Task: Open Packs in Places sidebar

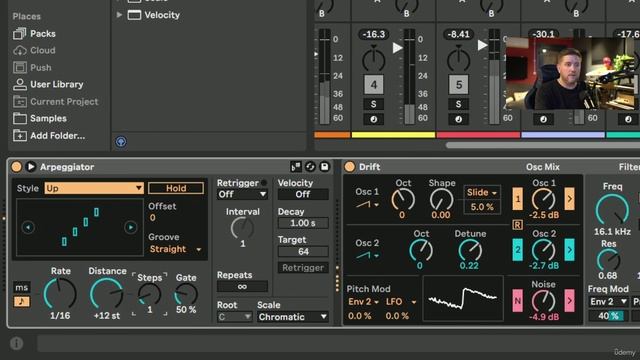Action: tap(34, 33)
